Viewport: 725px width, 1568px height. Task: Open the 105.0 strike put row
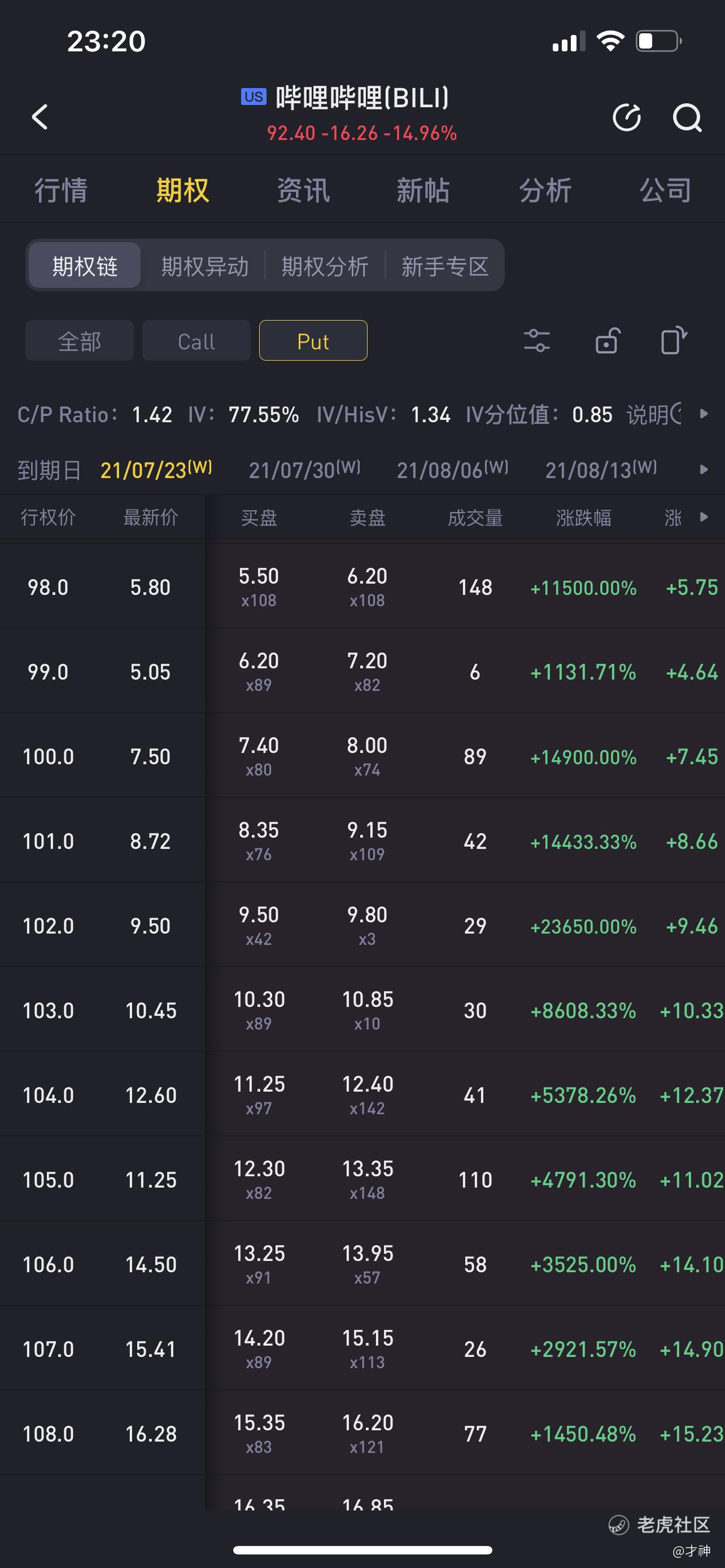coord(362,1179)
